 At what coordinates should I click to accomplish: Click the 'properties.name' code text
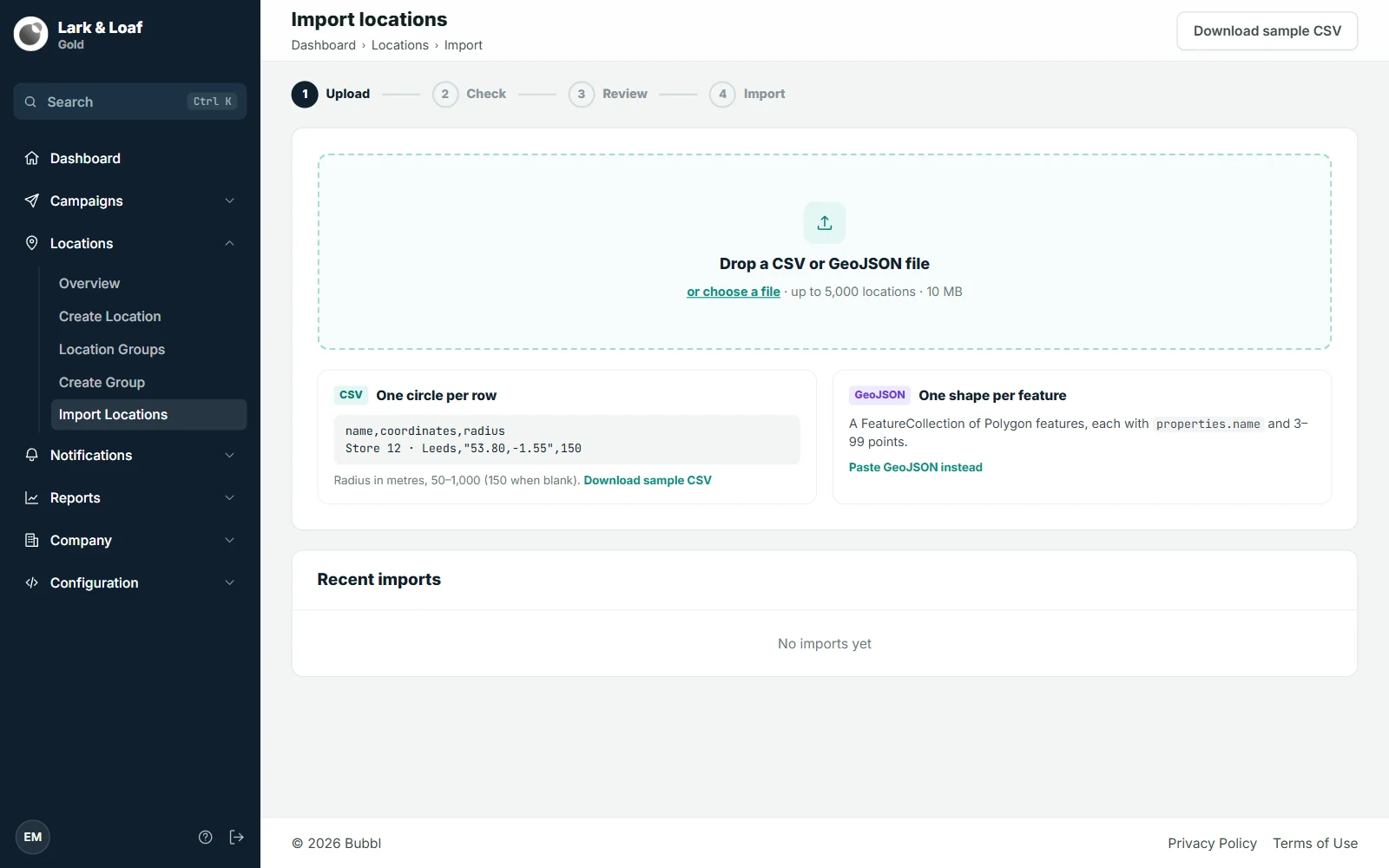pyautogui.click(x=1208, y=424)
